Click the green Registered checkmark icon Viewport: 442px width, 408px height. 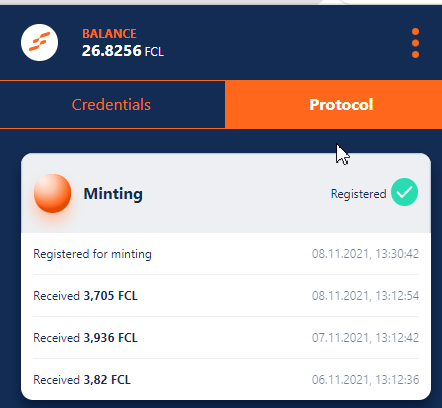coord(404,192)
